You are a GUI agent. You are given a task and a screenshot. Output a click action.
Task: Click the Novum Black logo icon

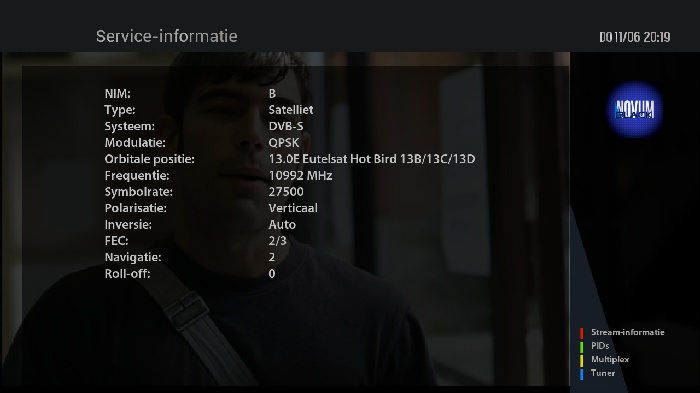[x=634, y=109]
